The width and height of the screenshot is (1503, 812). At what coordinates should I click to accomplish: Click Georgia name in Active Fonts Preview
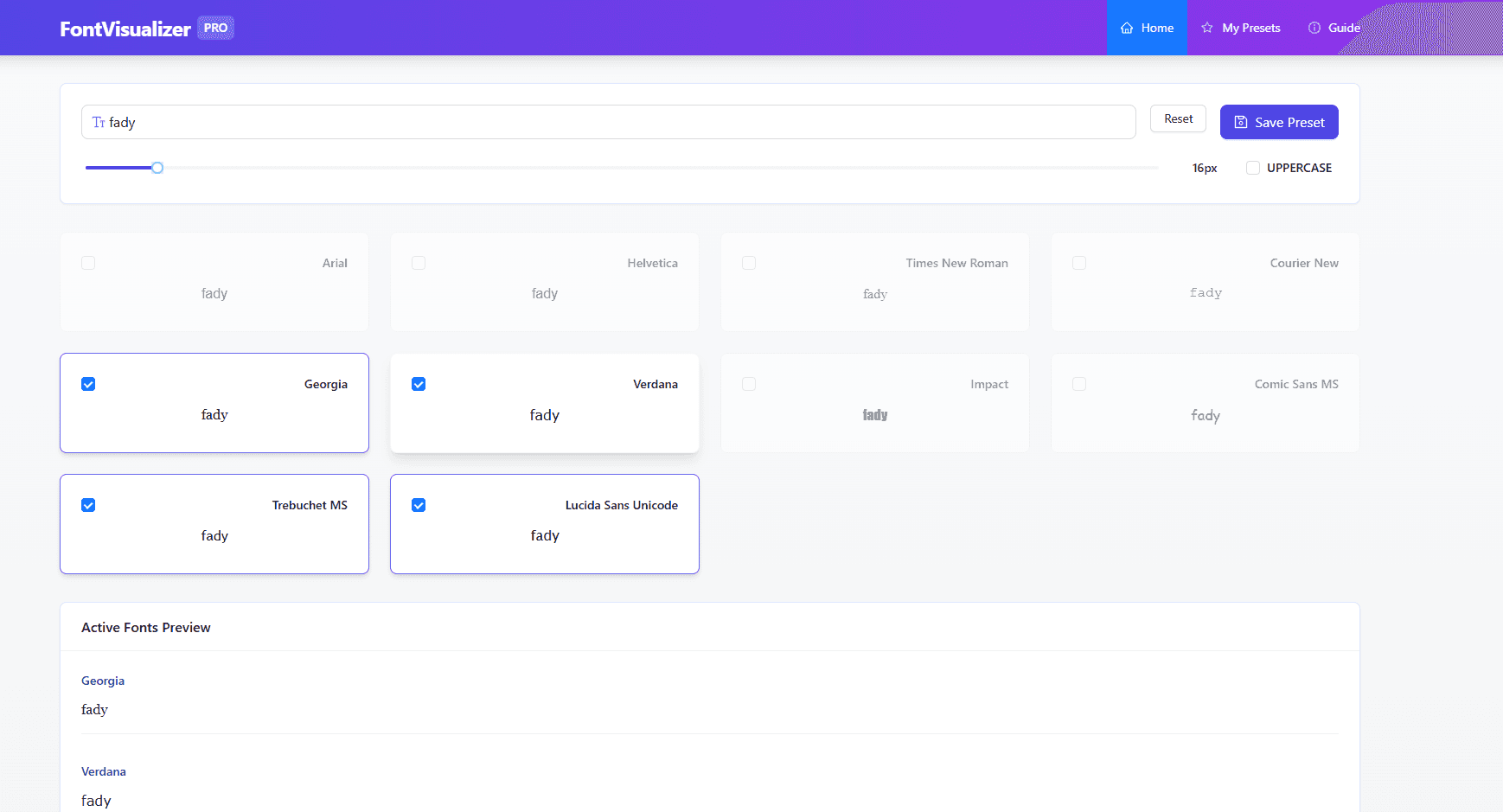tap(103, 681)
